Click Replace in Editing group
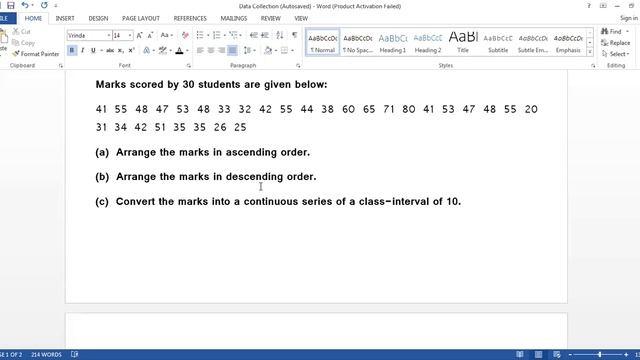The height and width of the screenshot is (360, 640). (616, 42)
